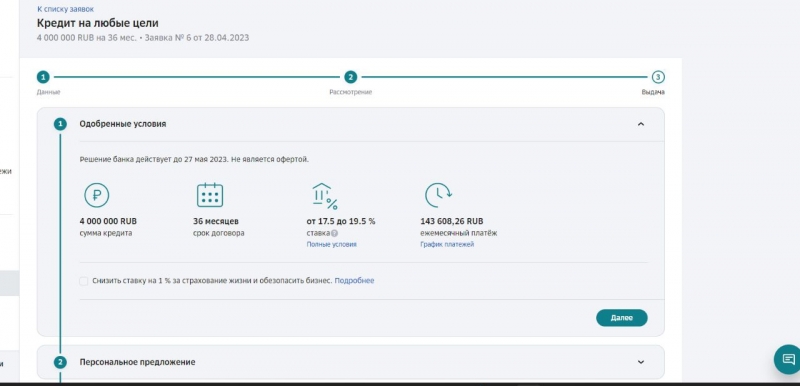Viewport: 800px width, 386px height.
Task: Select step 2 Рассмотрение in progress bar
Action: pos(350,78)
